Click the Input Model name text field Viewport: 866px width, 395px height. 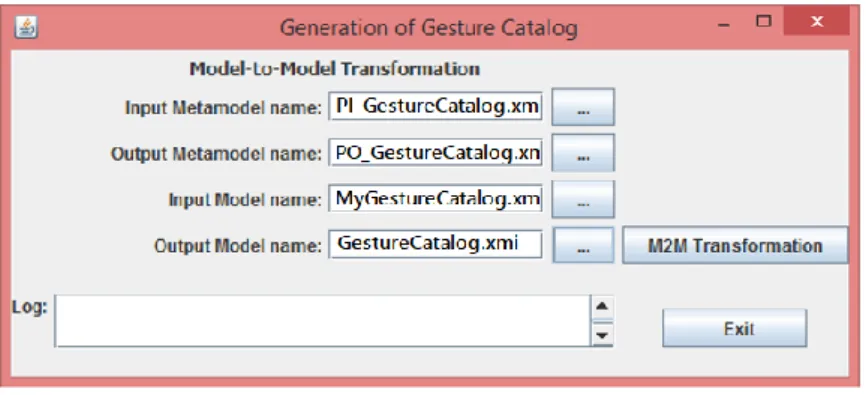point(435,199)
